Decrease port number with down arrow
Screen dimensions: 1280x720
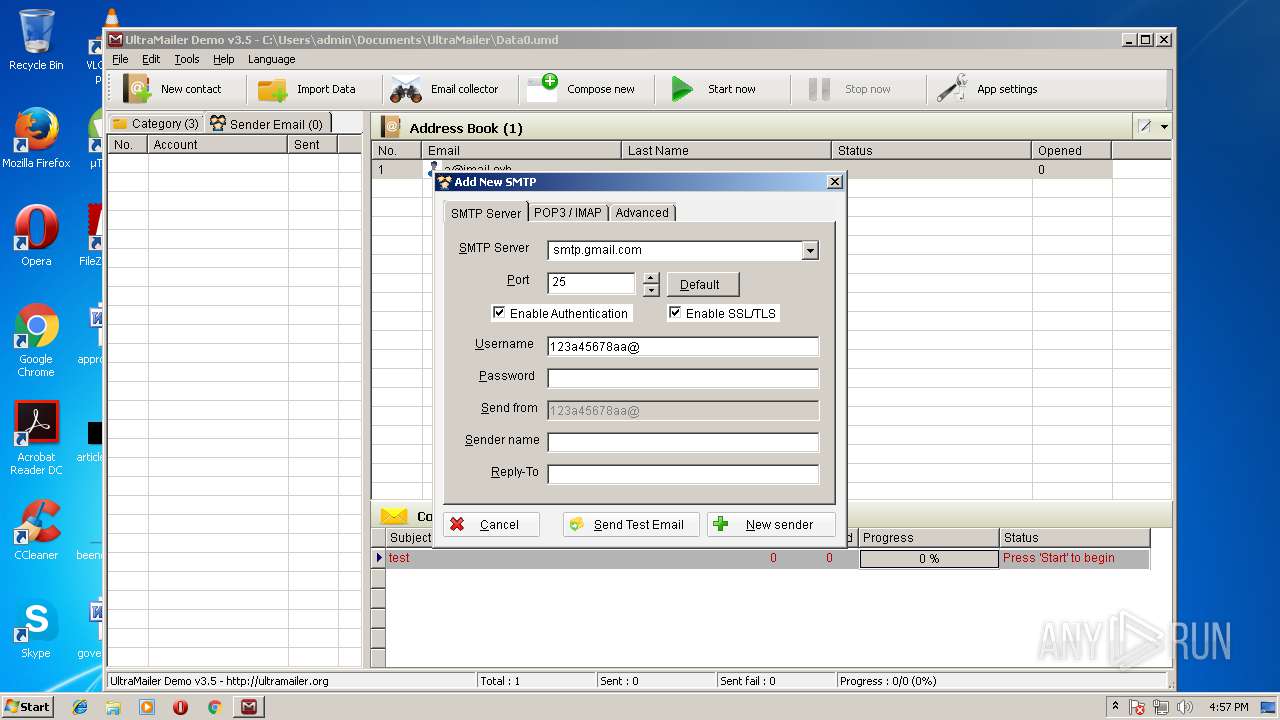pyautogui.click(x=651, y=290)
